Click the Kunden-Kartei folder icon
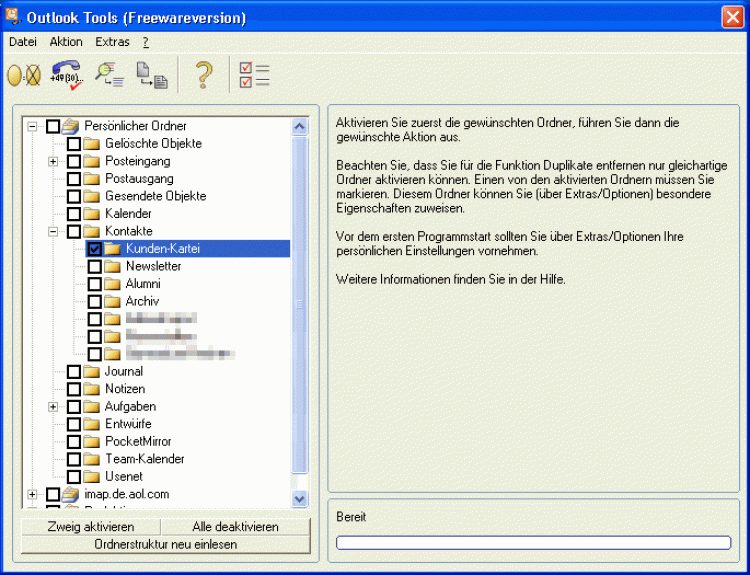Viewport: 750px width, 575px height. point(112,249)
